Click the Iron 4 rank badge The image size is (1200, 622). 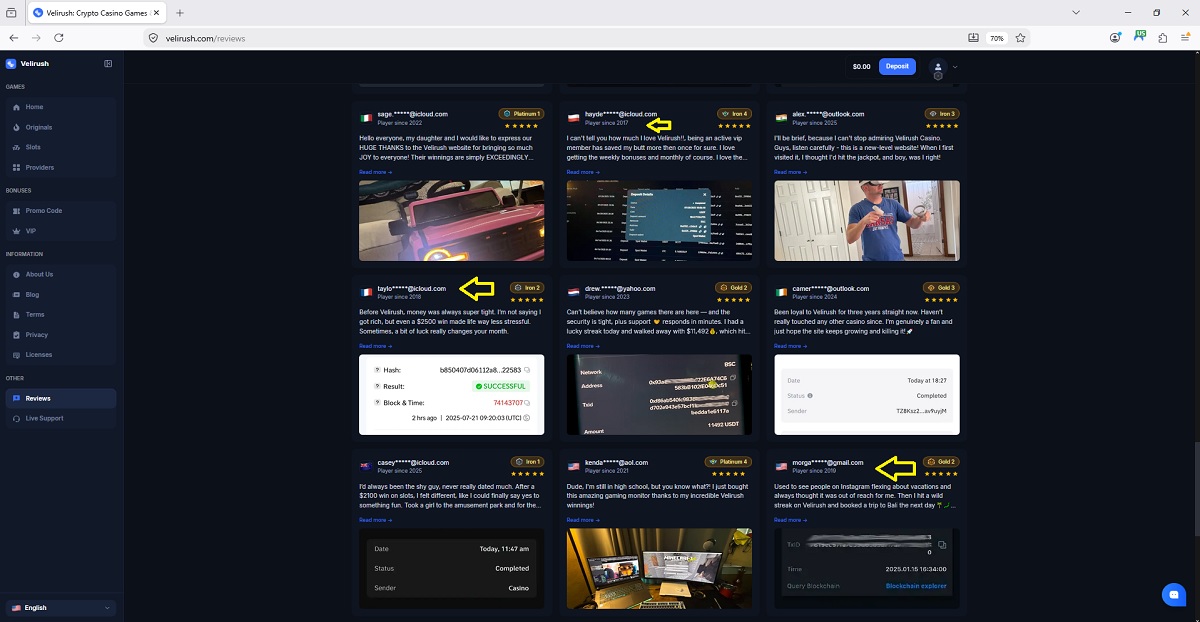coord(735,114)
